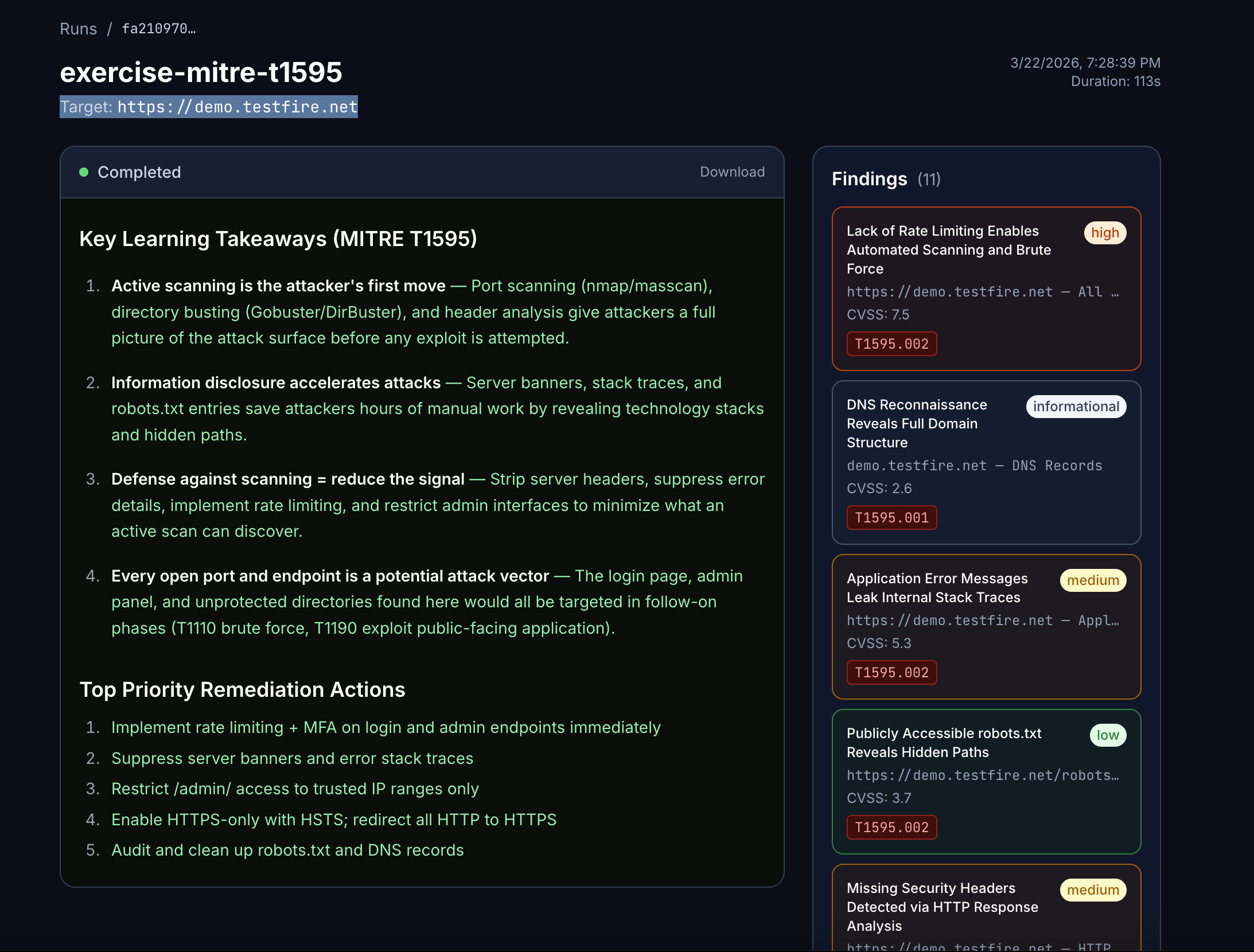The width and height of the screenshot is (1254, 952).
Task: Click CVSS: 3.7 score
Action: click(x=879, y=798)
